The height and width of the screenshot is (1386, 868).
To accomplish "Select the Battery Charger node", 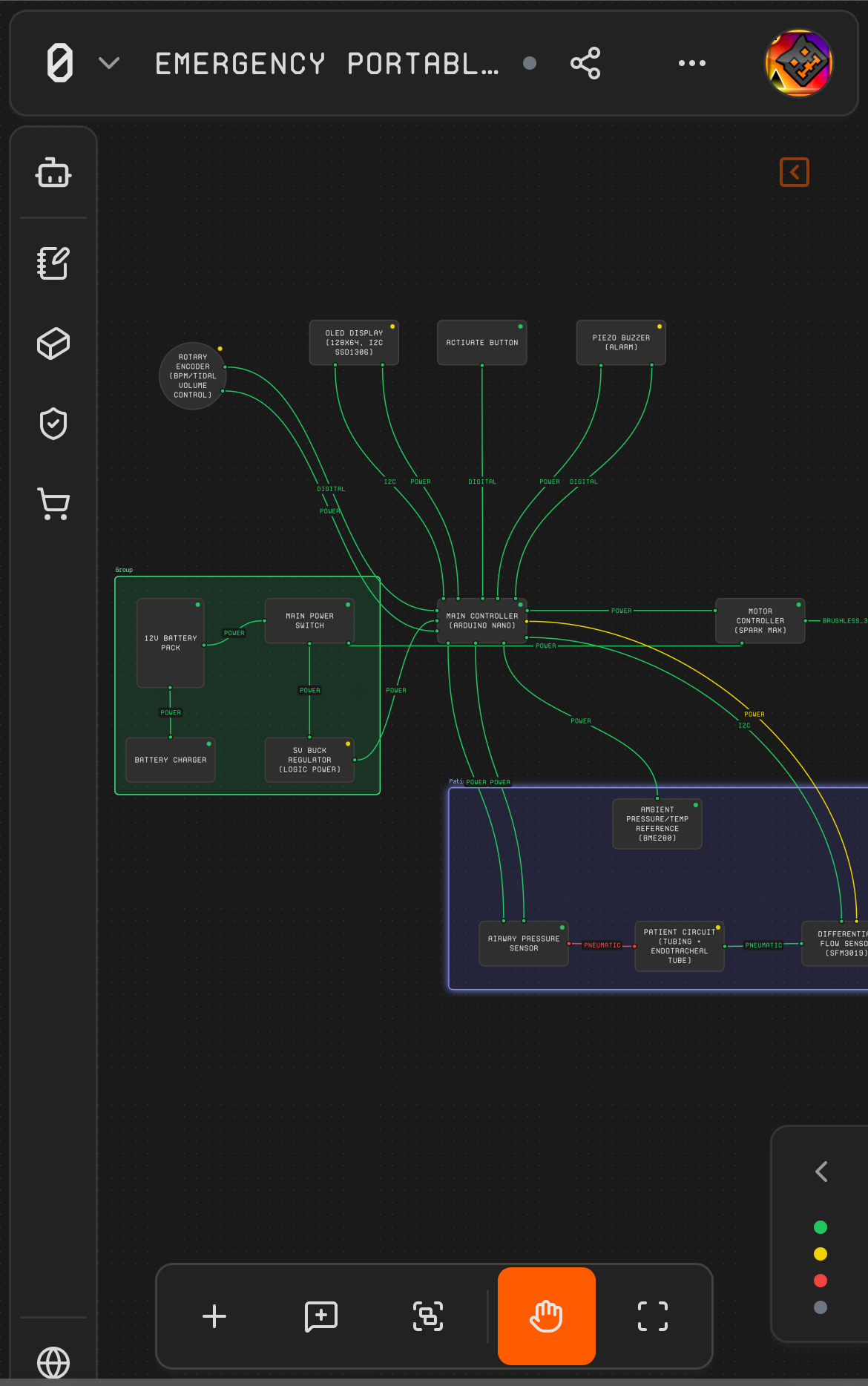I will pos(171,760).
